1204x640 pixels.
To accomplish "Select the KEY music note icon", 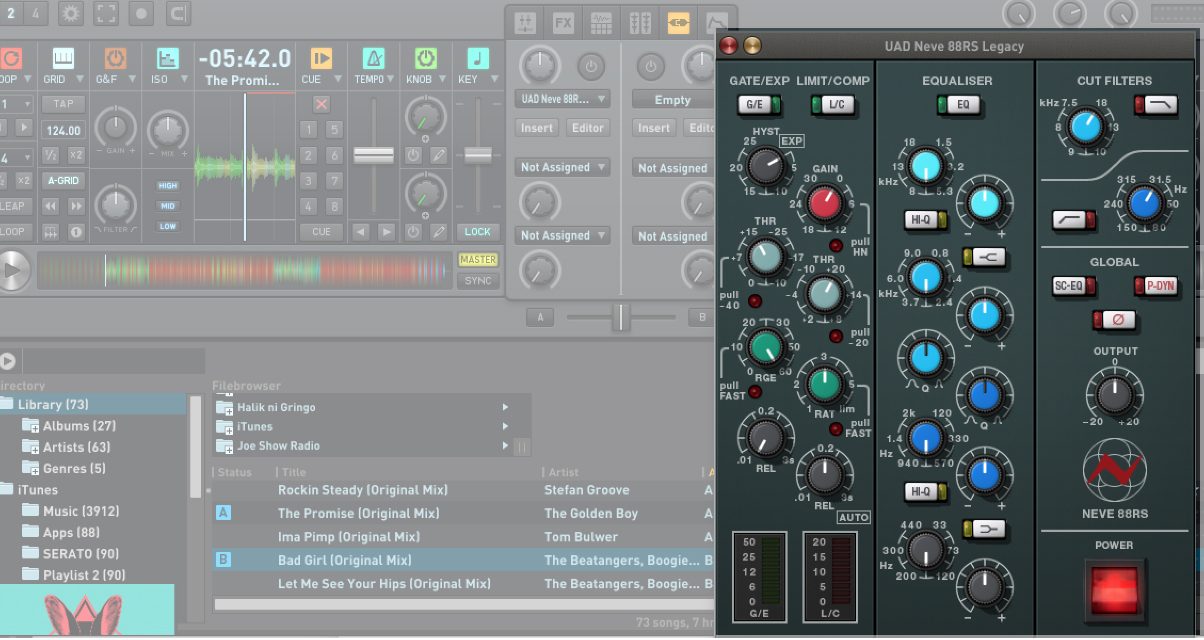I will (x=478, y=58).
